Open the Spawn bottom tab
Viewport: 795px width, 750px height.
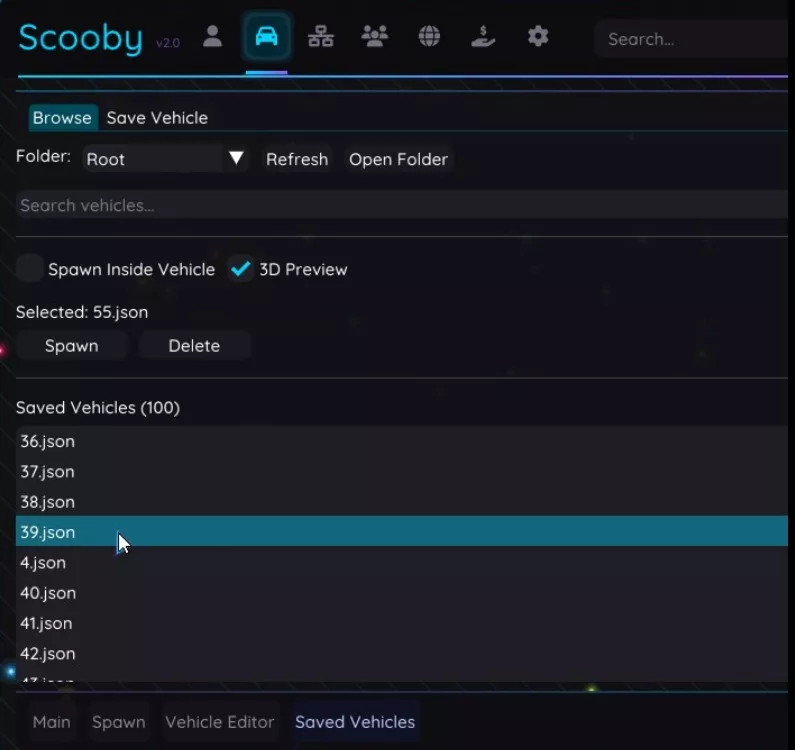pos(119,722)
